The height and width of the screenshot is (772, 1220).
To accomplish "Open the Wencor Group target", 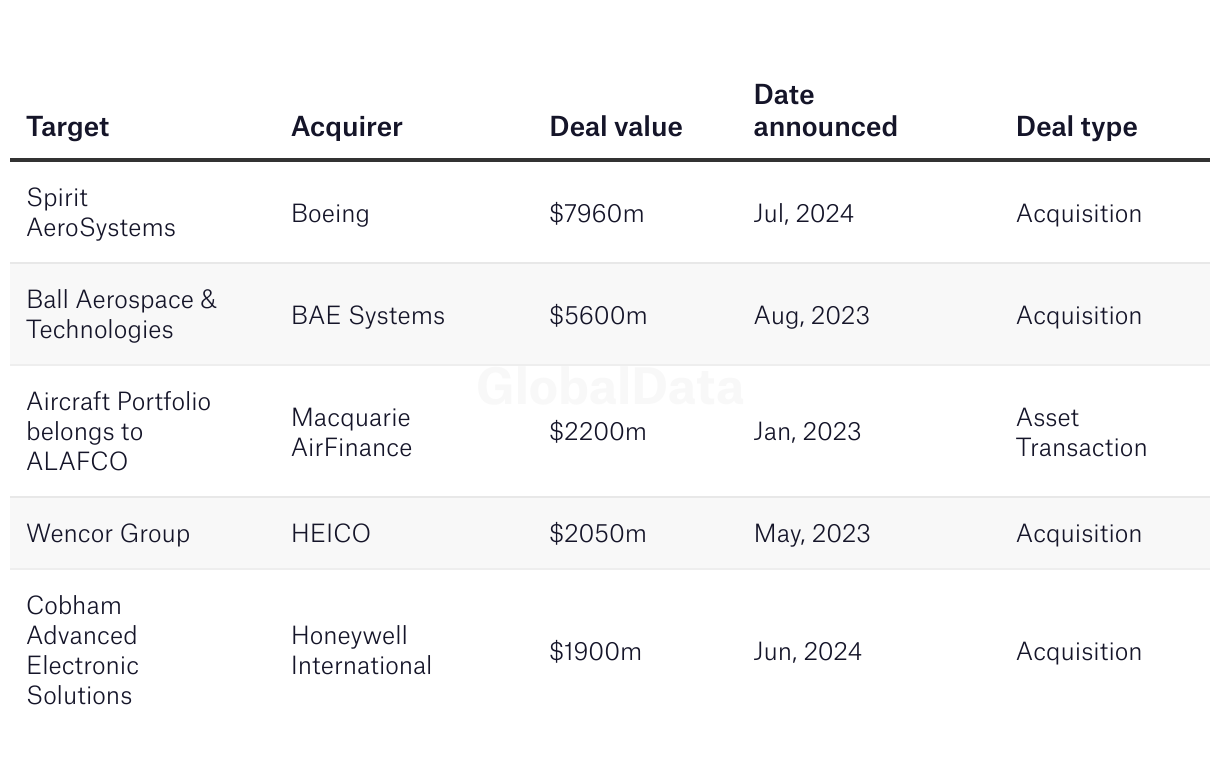I will coord(108,534).
